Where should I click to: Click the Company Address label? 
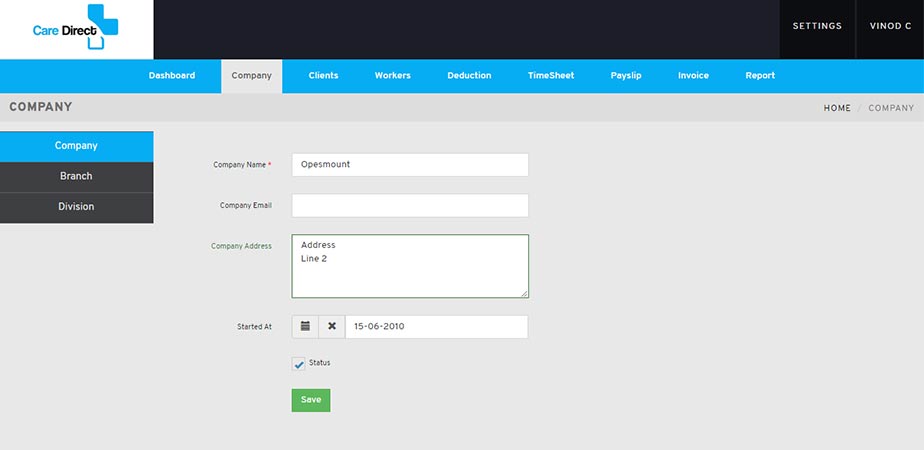pyautogui.click(x=242, y=246)
